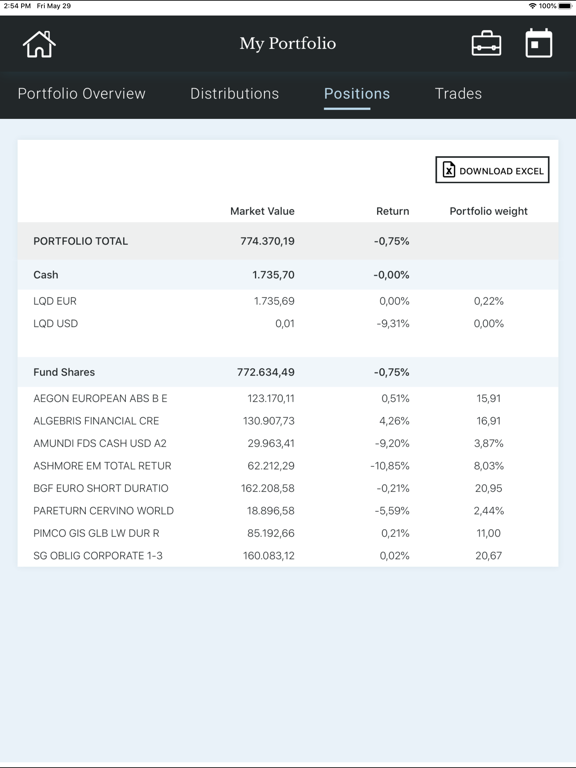Screen dimensions: 576x768
Task: Switch to Portfolio Overview tab
Action: 81,94
